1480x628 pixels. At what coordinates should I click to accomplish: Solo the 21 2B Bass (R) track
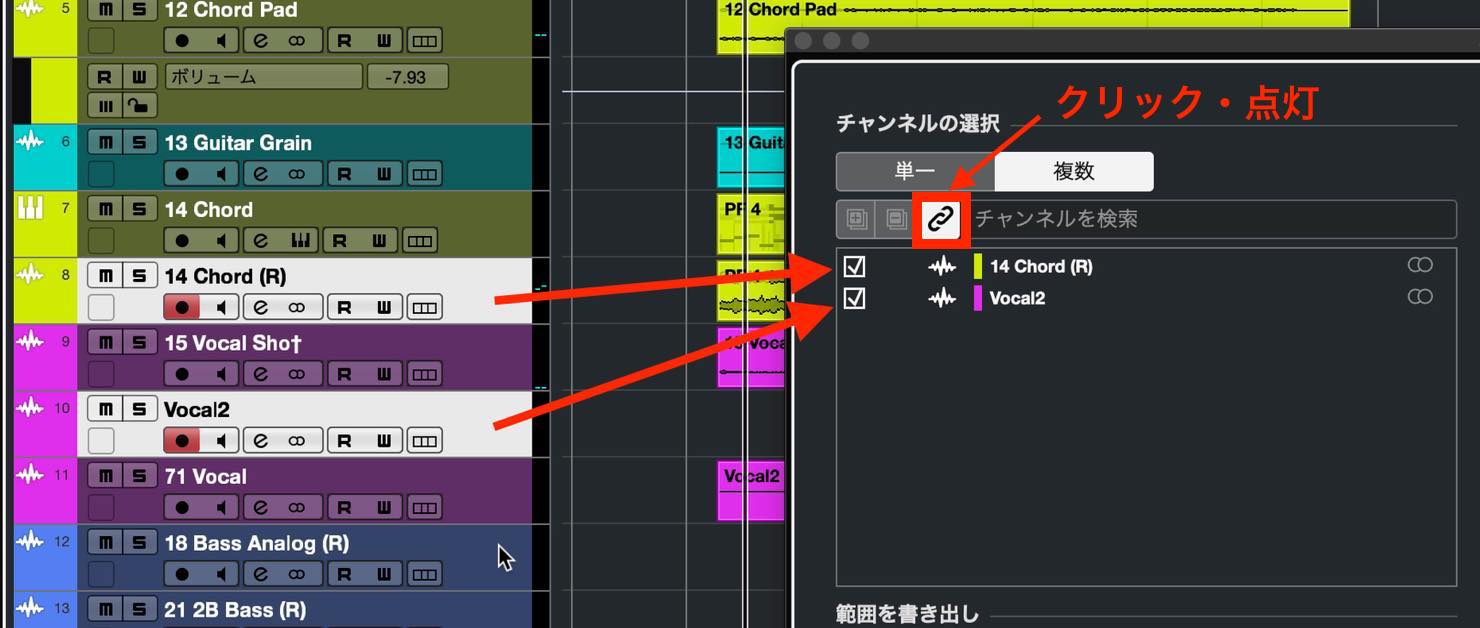[139, 609]
